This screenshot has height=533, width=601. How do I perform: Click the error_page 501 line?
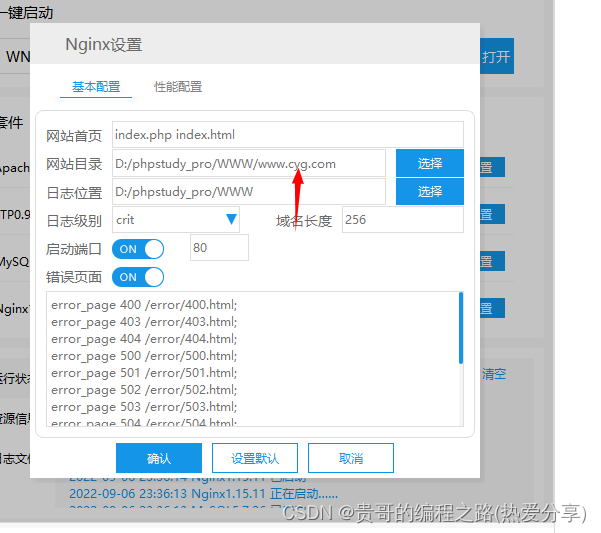144,373
